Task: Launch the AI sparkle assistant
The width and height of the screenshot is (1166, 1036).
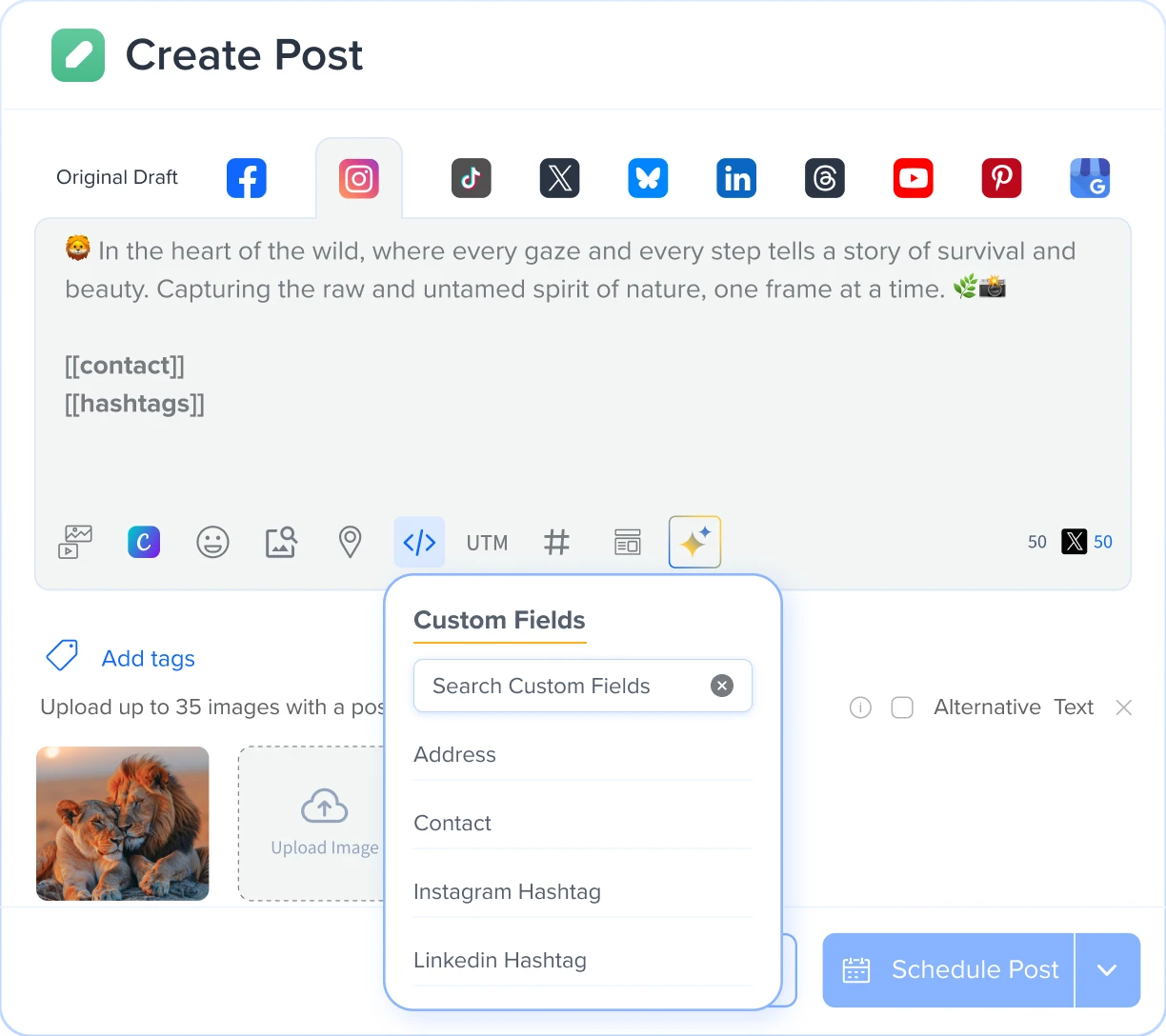Action: click(x=694, y=542)
